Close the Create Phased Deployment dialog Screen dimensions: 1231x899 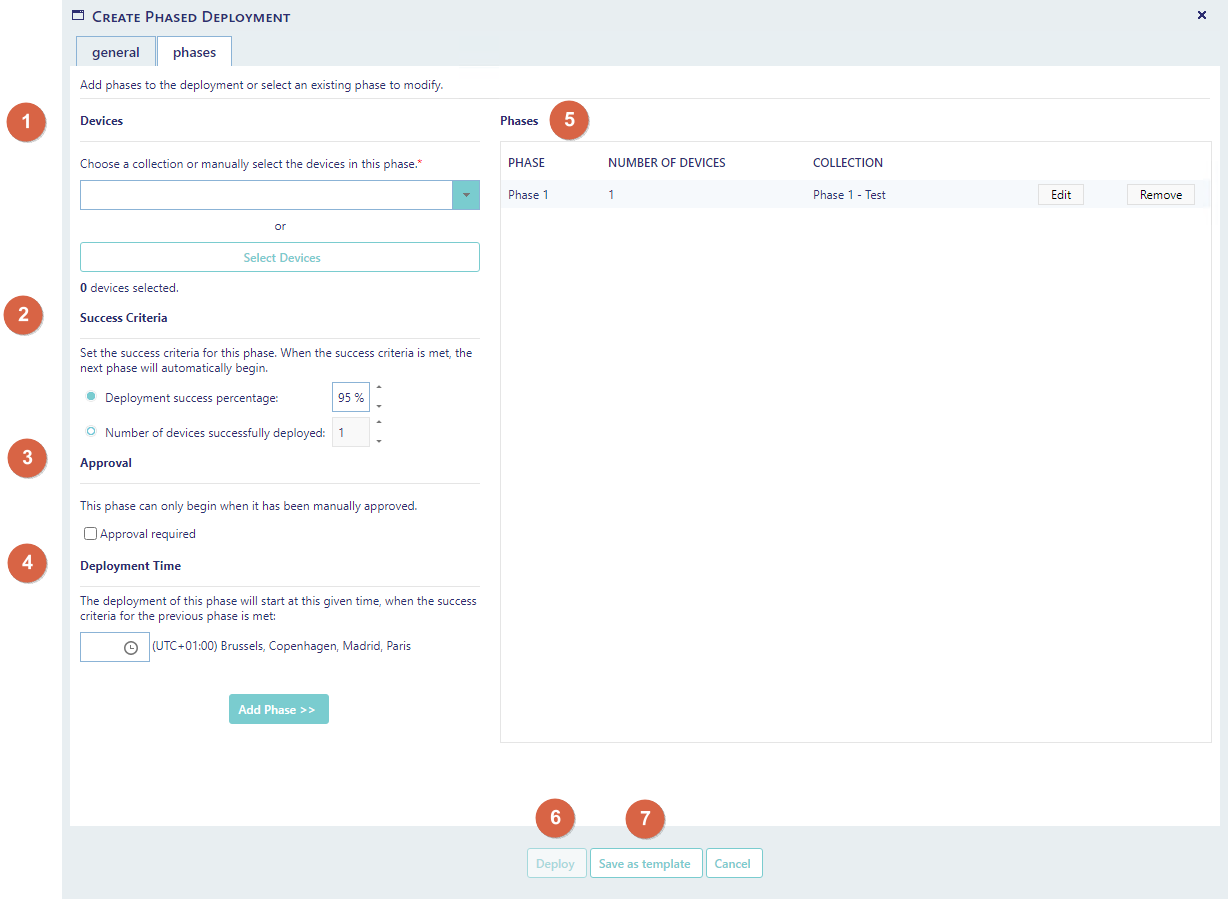click(x=1201, y=15)
